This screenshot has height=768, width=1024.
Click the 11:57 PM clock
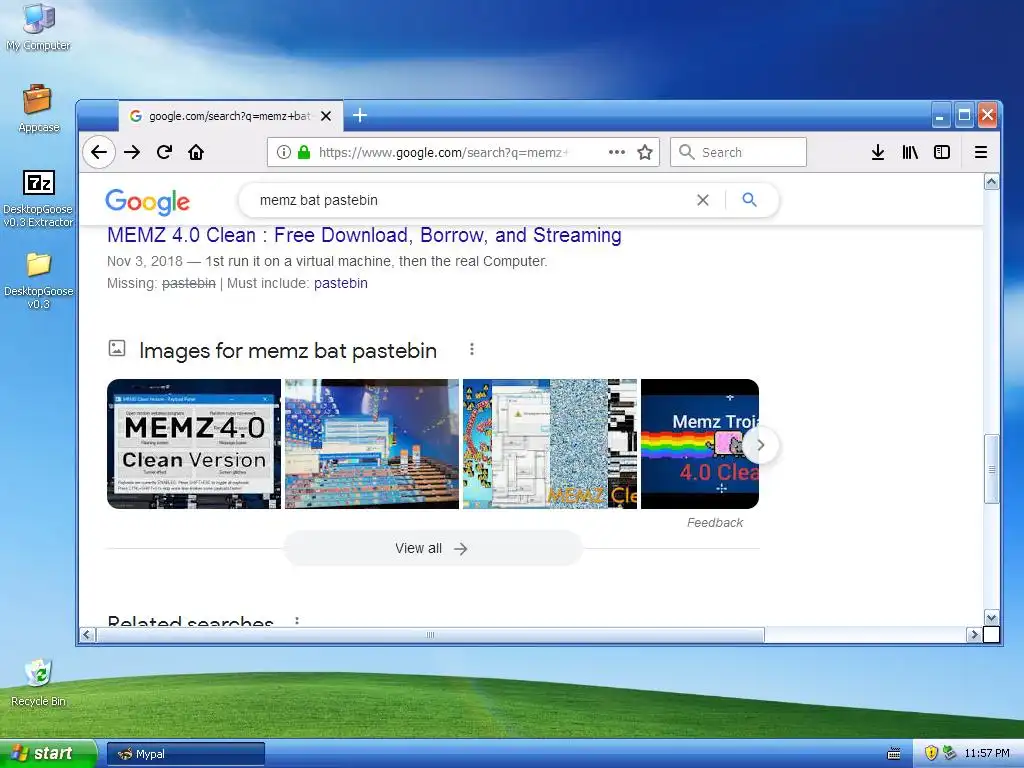987,754
